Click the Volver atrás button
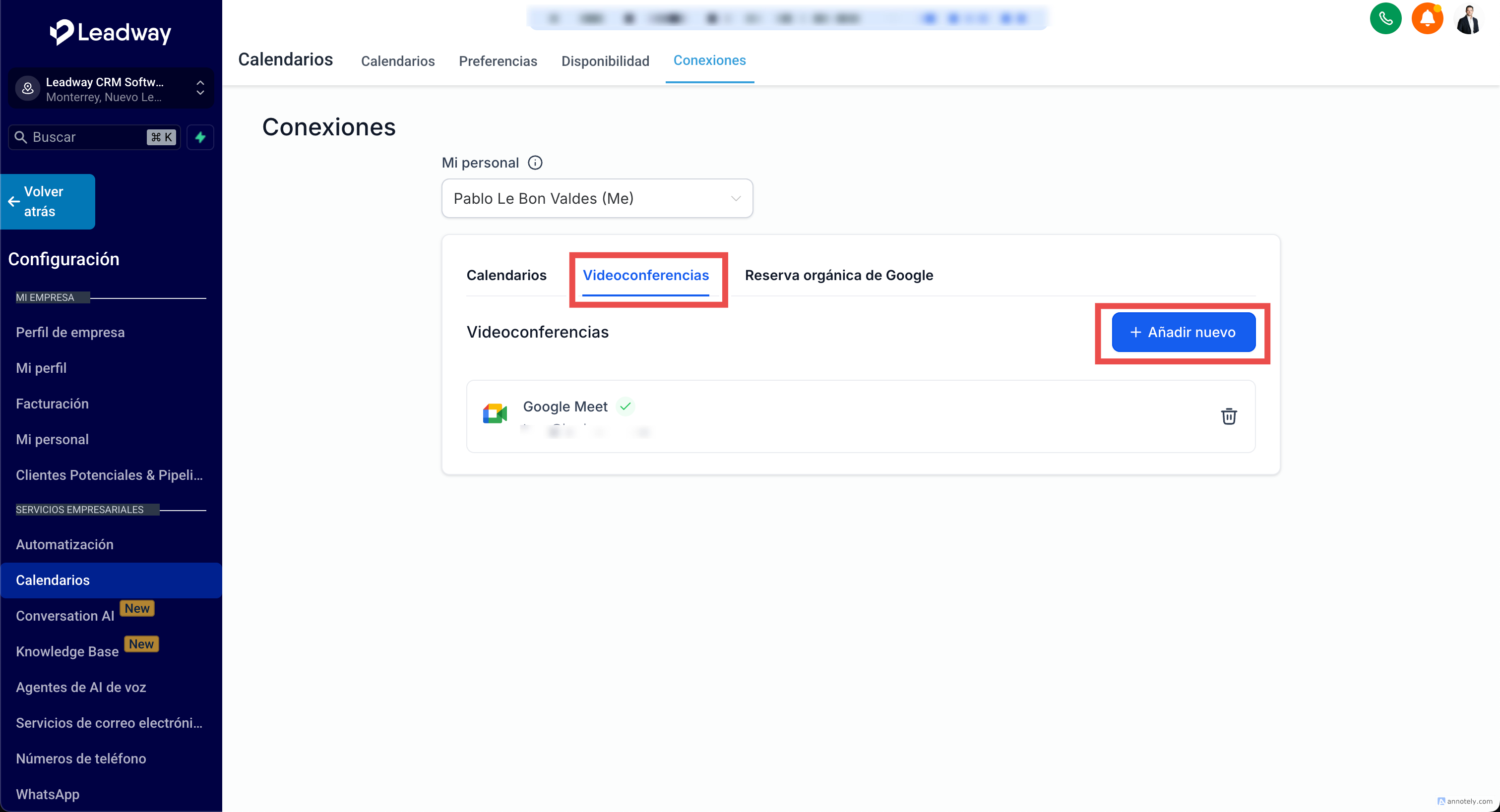 [x=48, y=201]
